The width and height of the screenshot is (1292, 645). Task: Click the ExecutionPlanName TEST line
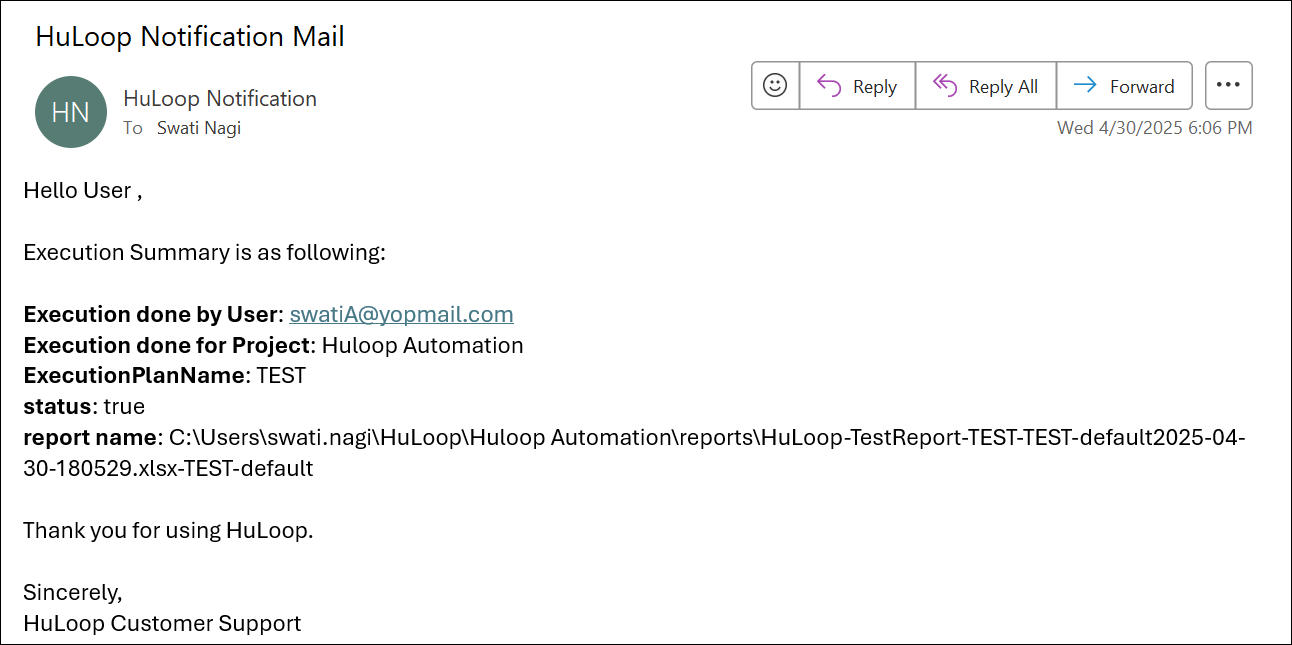(164, 376)
